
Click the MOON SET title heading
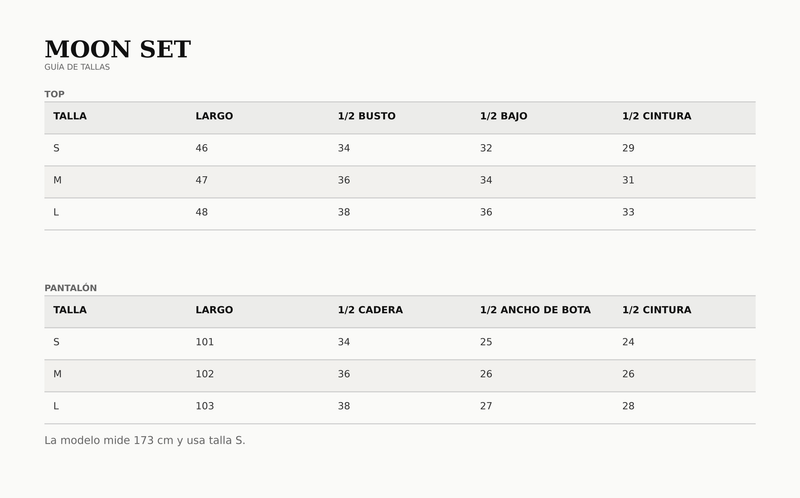click(117, 49)
